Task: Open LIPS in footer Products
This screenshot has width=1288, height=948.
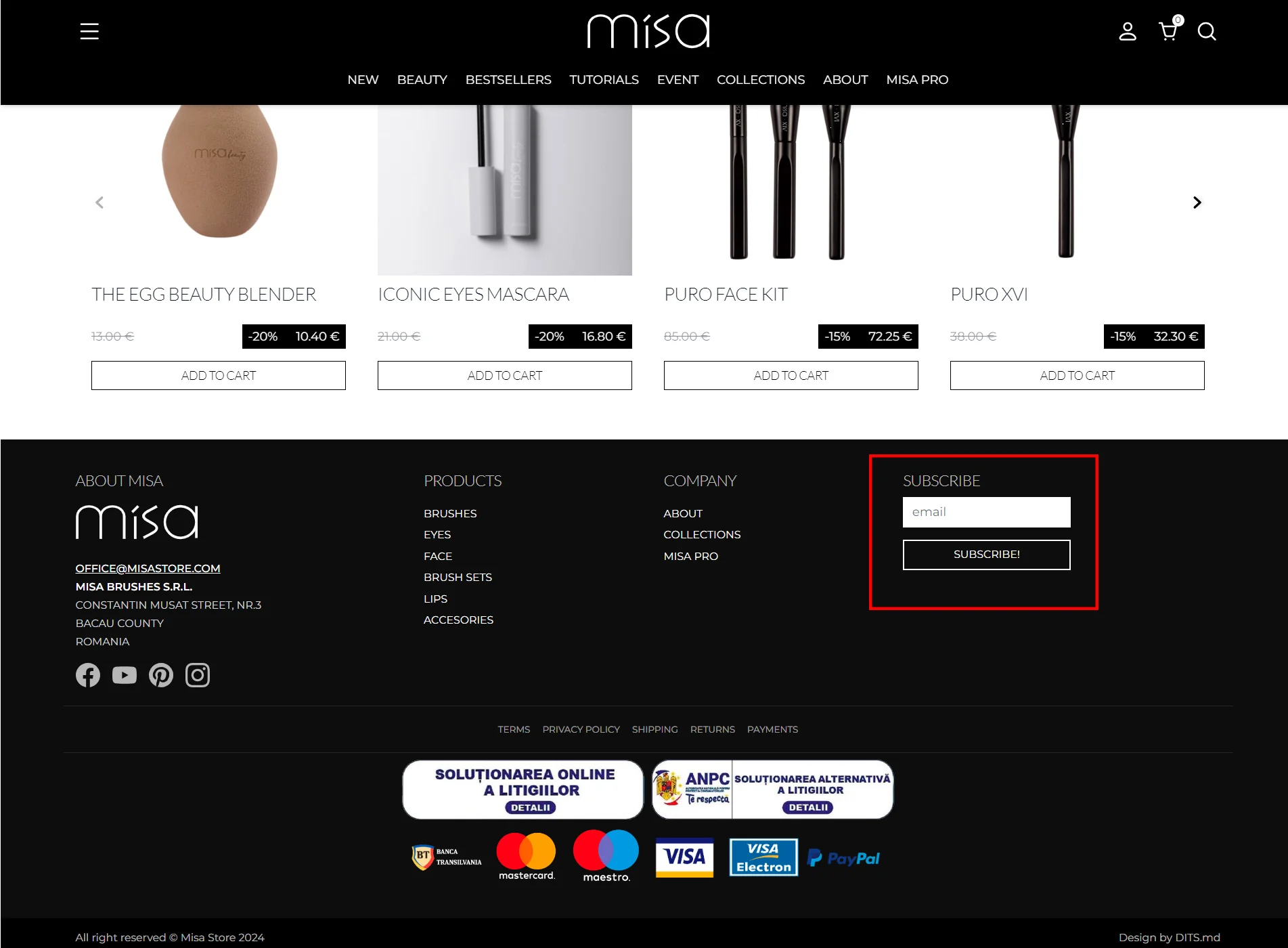Action: point(436,599)
